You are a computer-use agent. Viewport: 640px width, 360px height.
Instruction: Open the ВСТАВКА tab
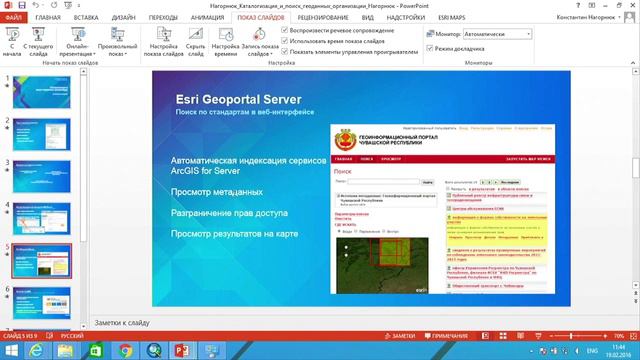coord(86,18)
